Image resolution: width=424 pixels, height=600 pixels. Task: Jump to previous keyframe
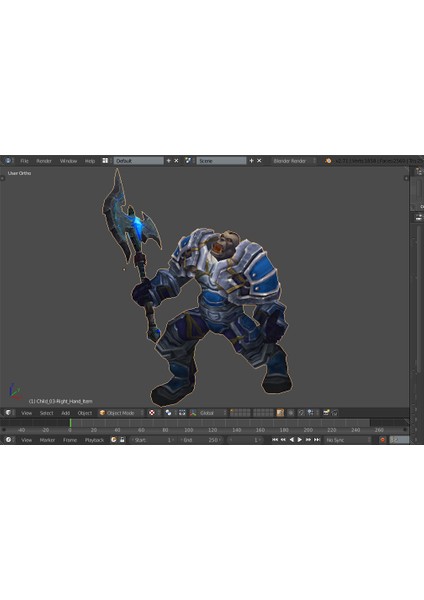283,440
